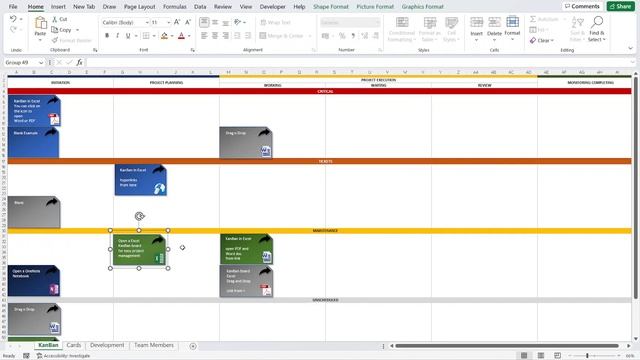
Task: Open the Font dialog launcher
Action: coord(193,50)
